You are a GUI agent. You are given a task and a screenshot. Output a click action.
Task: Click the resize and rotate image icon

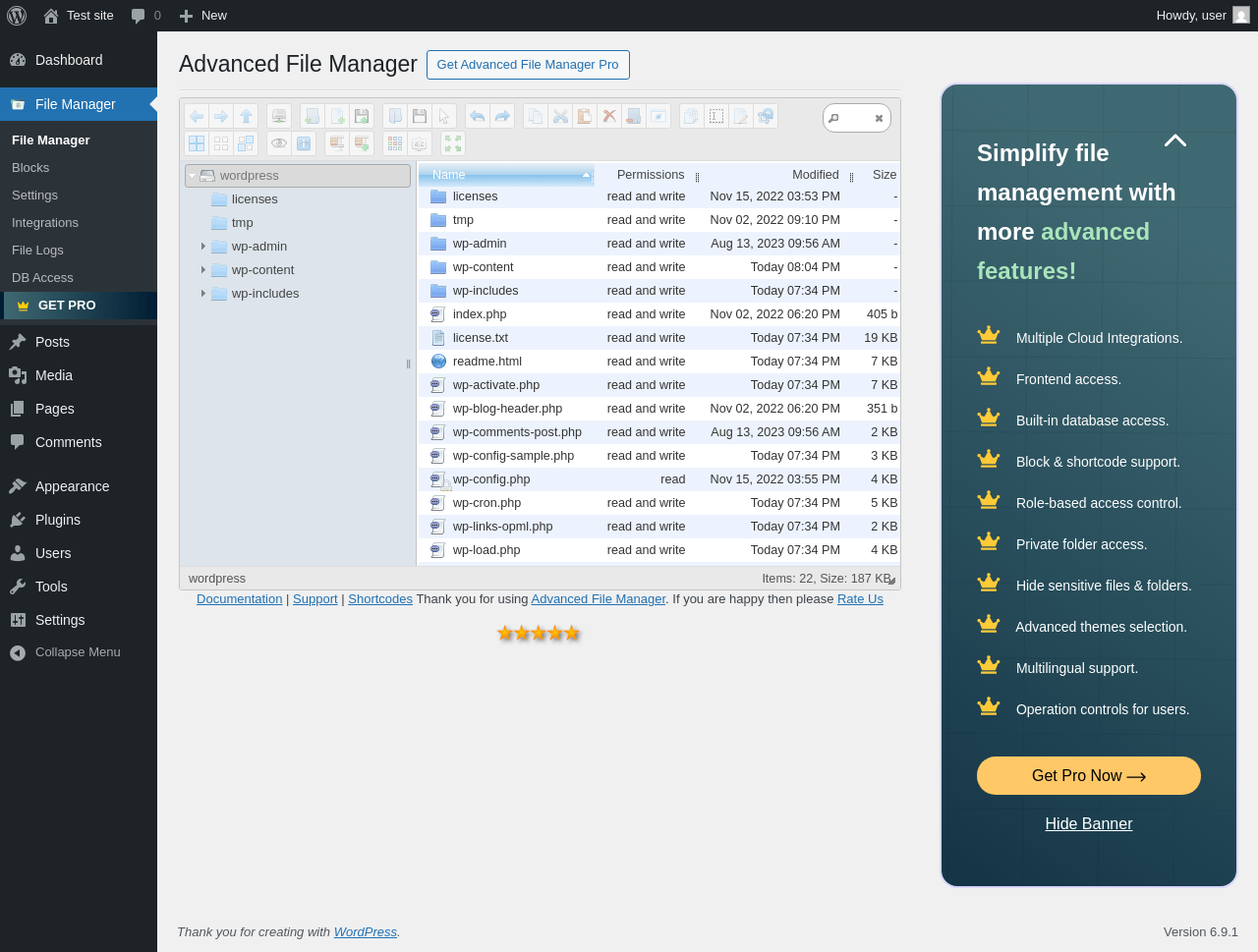pos(766,116)
